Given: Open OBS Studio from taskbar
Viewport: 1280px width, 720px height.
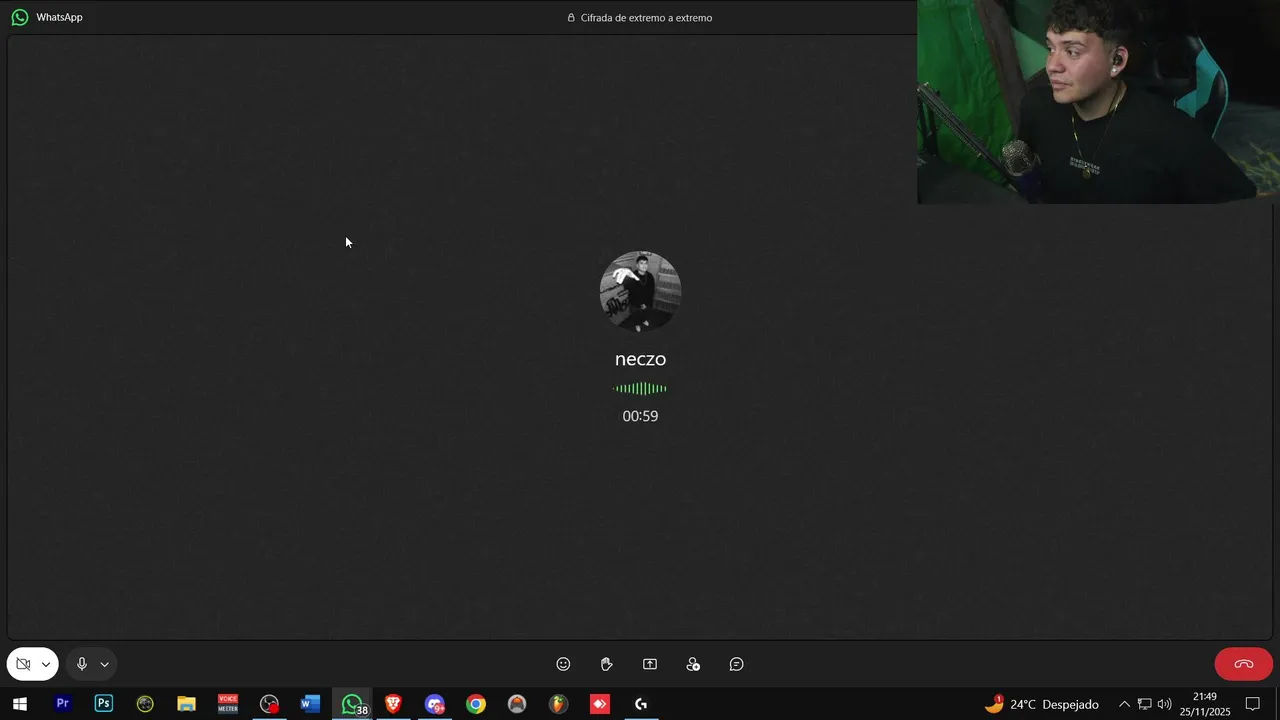Looking at the screenshot, I should tap(269, 704).
